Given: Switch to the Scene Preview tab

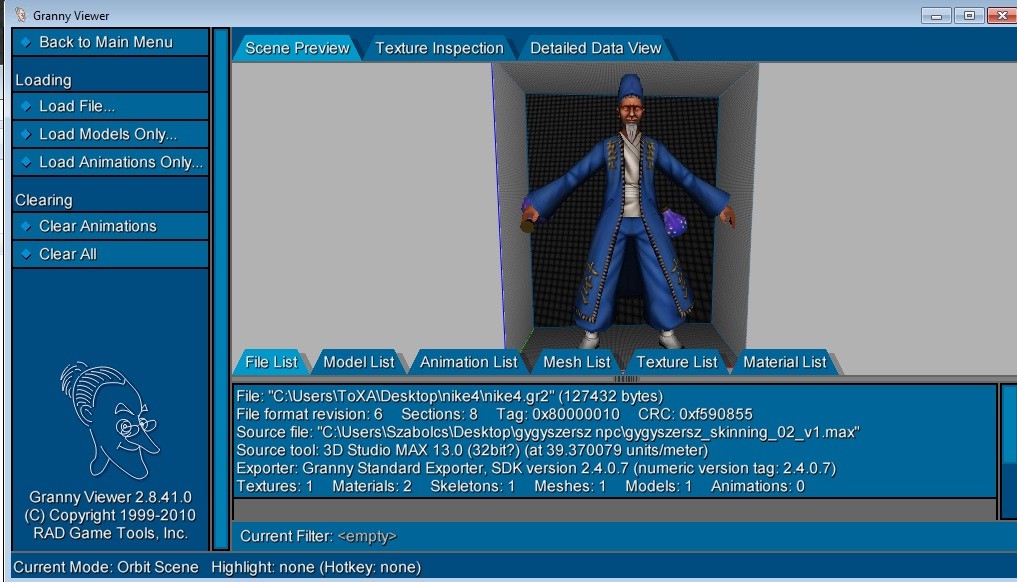Looking at the screenshot, I should [297, 48].
